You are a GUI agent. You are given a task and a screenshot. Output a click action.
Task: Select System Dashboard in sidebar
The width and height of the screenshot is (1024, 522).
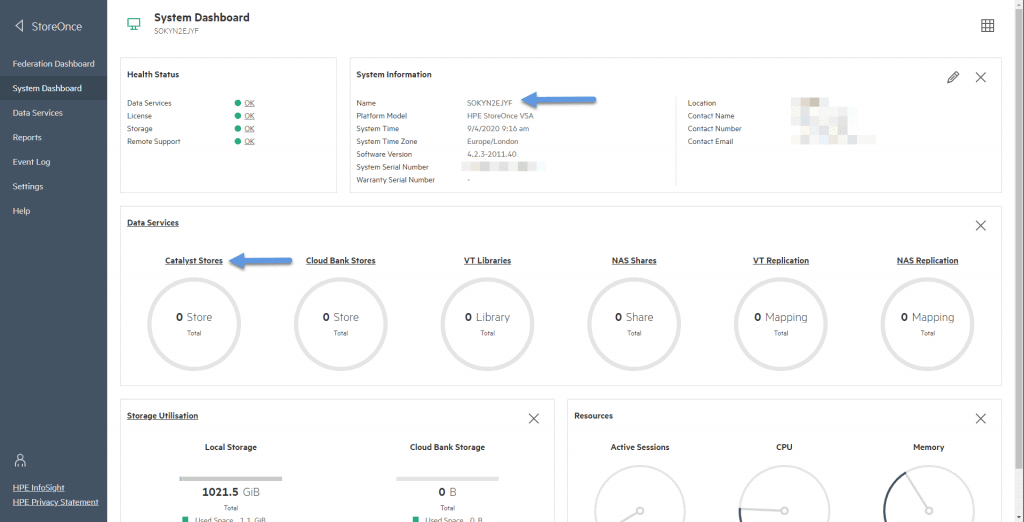coord(54,88)
